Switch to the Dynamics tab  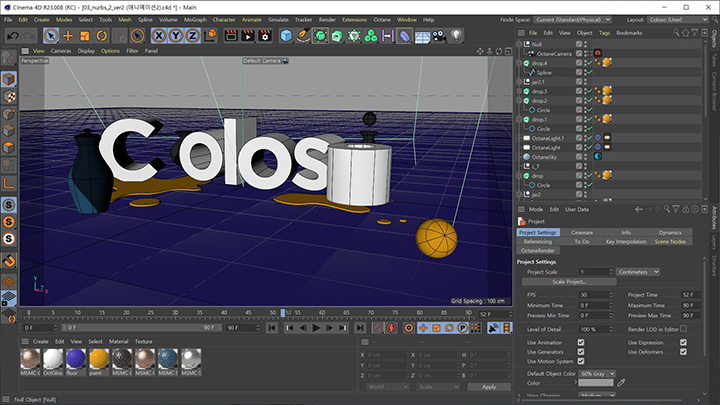click(670, 233)
